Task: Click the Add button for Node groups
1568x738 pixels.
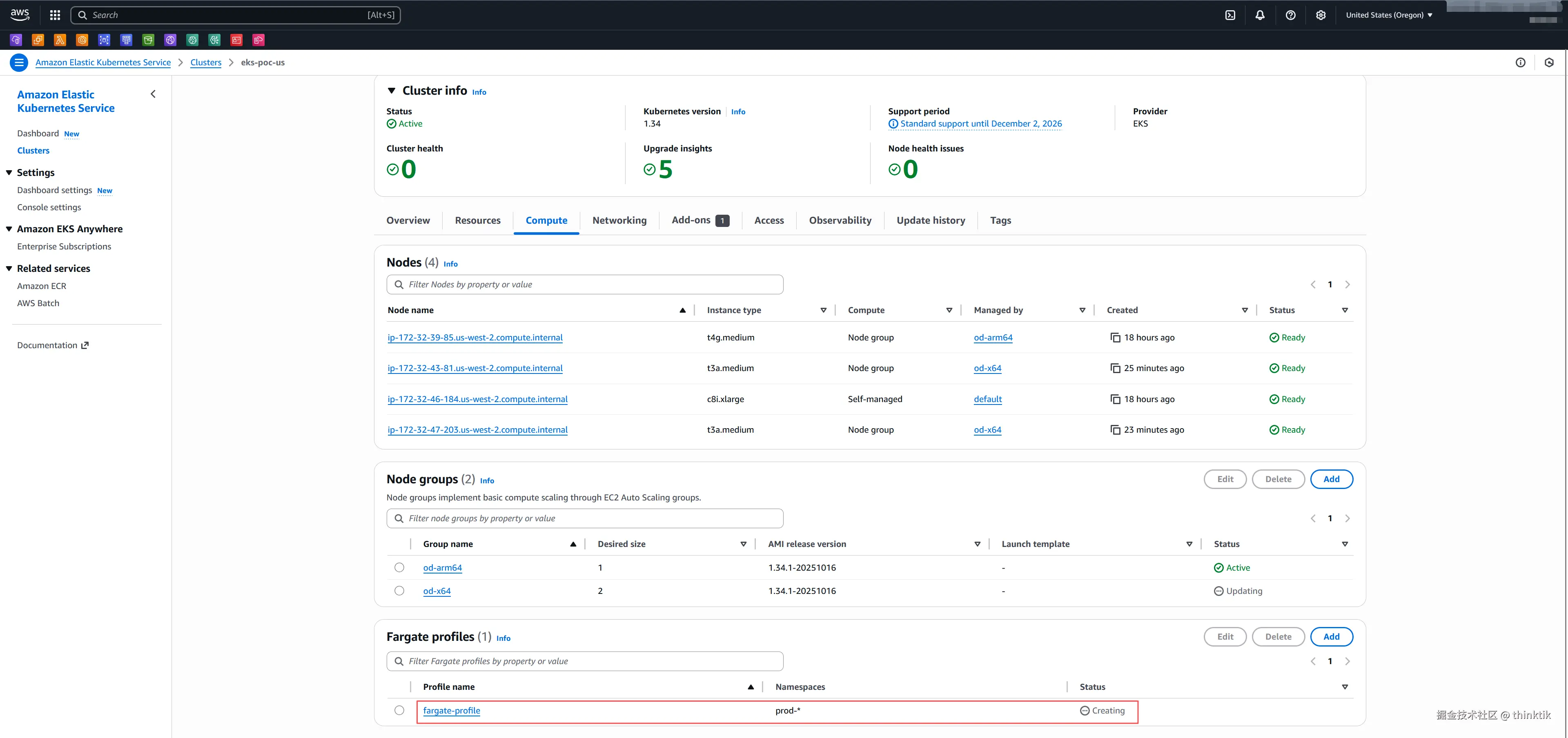Action: 1331,480
